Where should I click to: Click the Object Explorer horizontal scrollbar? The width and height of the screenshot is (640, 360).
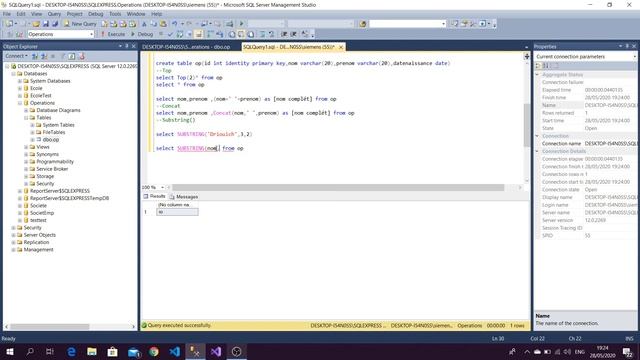click(x=50, y=327)
